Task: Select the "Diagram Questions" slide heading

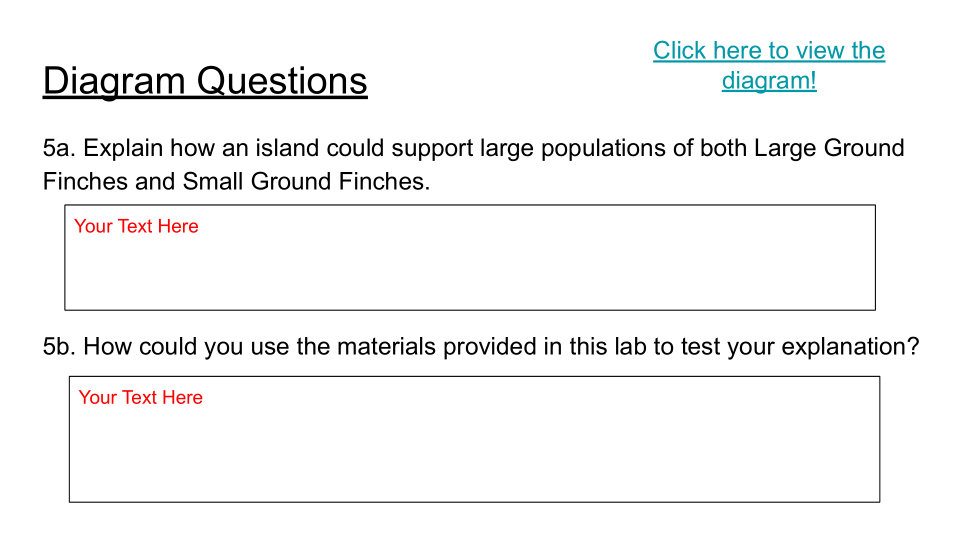Action: click(205, 81)
